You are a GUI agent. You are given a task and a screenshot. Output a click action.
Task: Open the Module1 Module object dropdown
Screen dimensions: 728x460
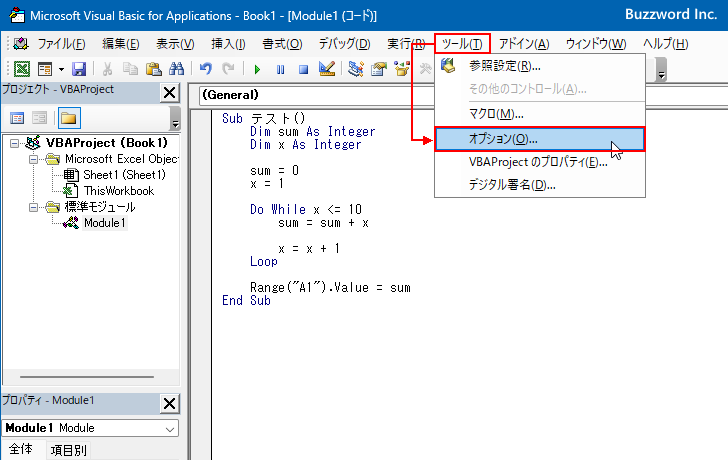click(x=170, y=429)
